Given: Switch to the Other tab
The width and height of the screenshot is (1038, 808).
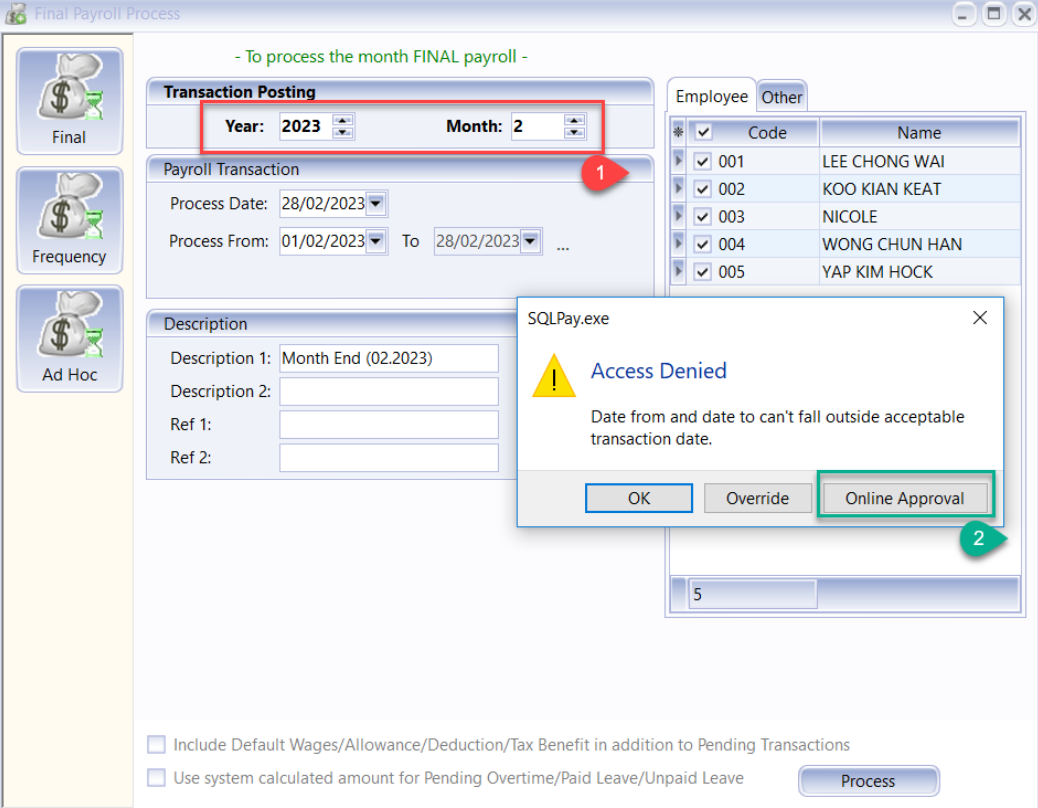Looking at the screenshot, I should pos(781,97).
